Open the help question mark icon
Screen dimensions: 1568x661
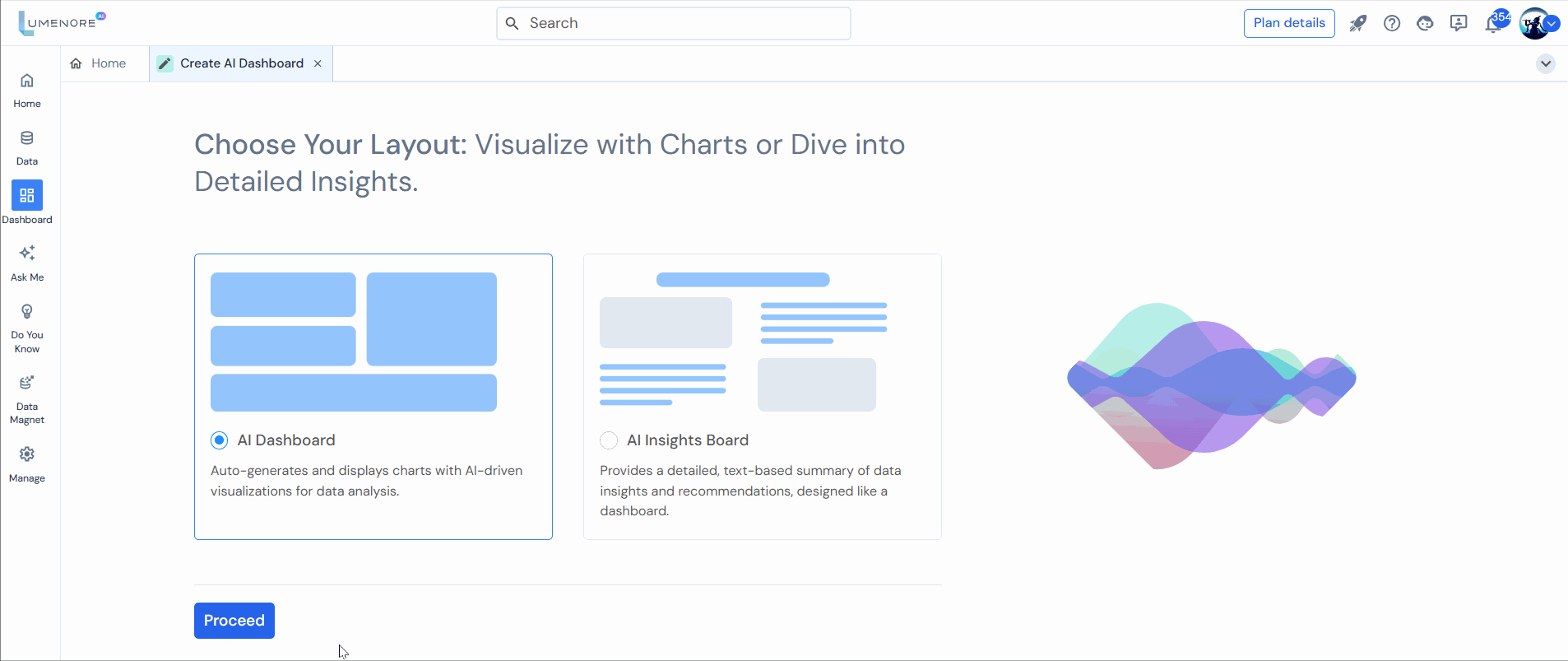pos(1391,24)
